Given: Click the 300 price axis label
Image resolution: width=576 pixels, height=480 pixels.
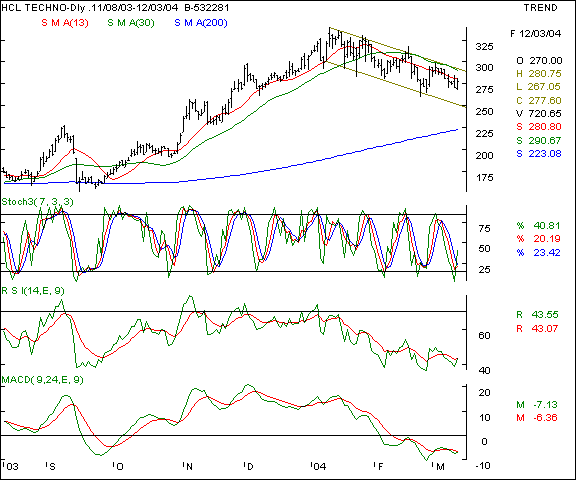Looking at the screenshot, I should 484,68.
